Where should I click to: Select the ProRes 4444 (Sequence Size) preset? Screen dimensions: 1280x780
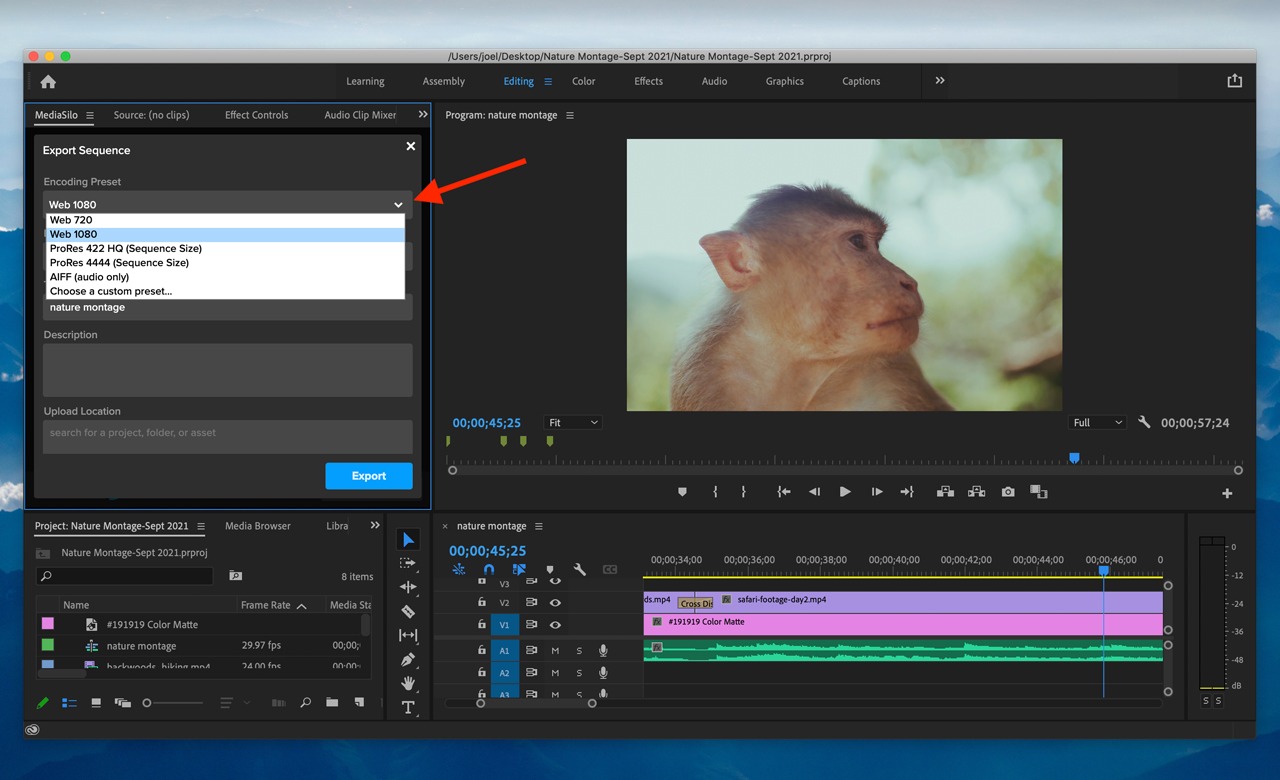[x=119, y=262]
